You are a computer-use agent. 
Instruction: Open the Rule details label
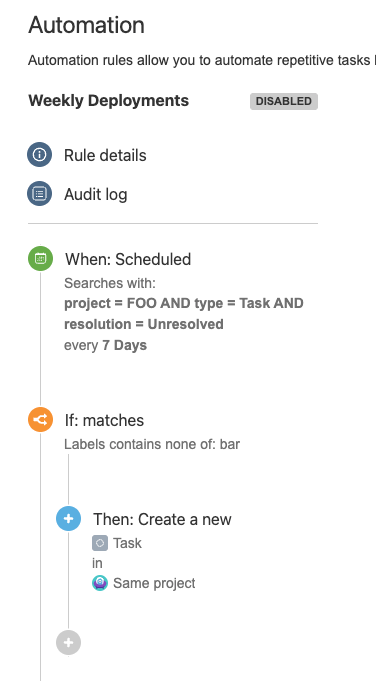[x=105, y=155]
